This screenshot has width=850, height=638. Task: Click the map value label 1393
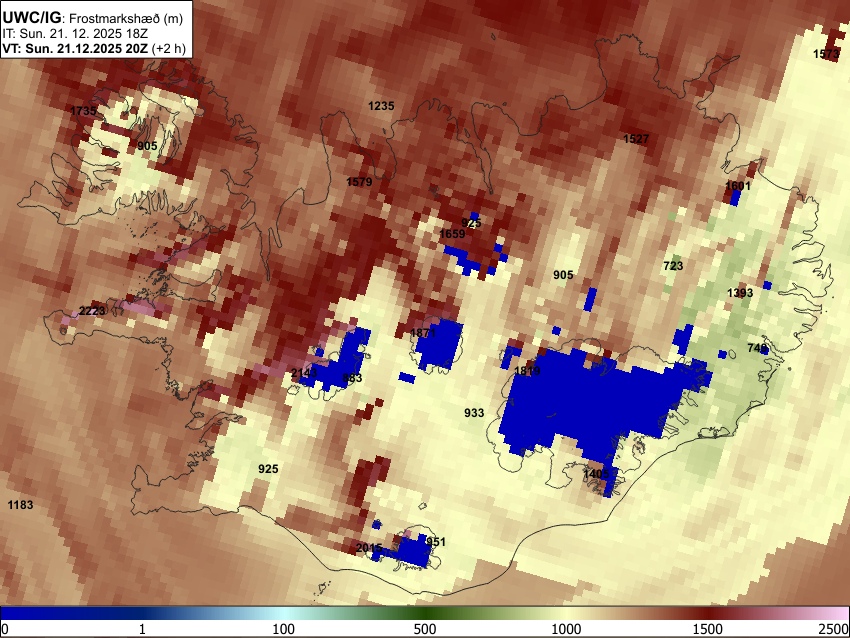click(x=740, y=293)
